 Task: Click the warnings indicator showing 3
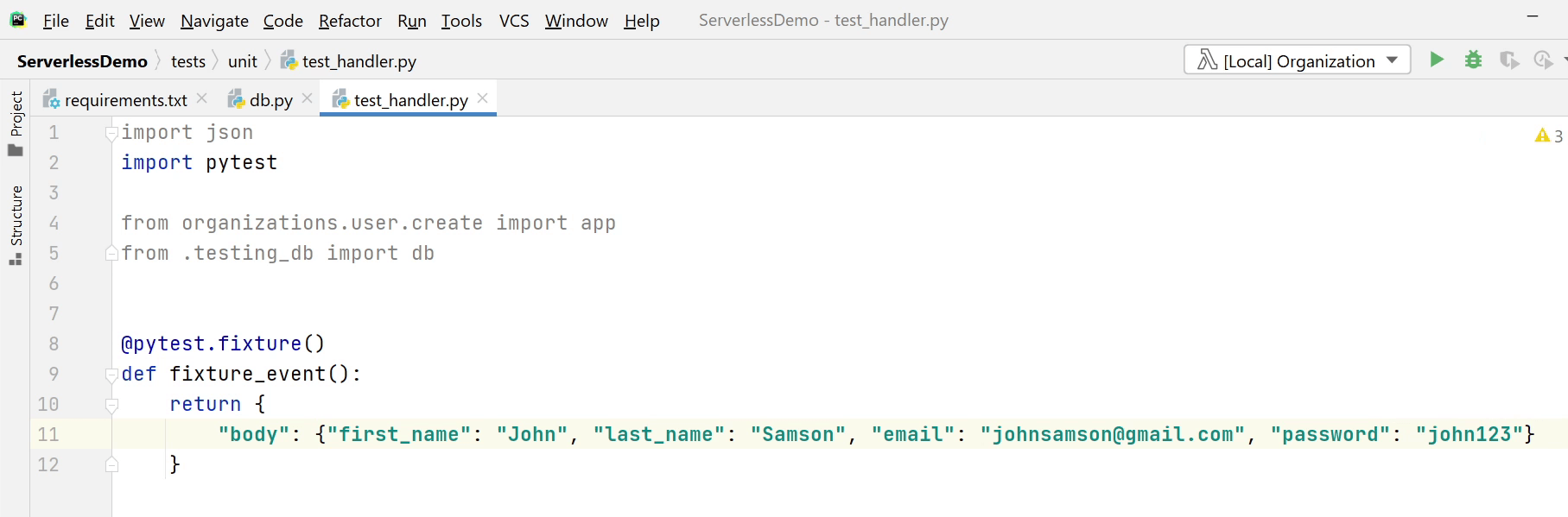[1548, 136]
